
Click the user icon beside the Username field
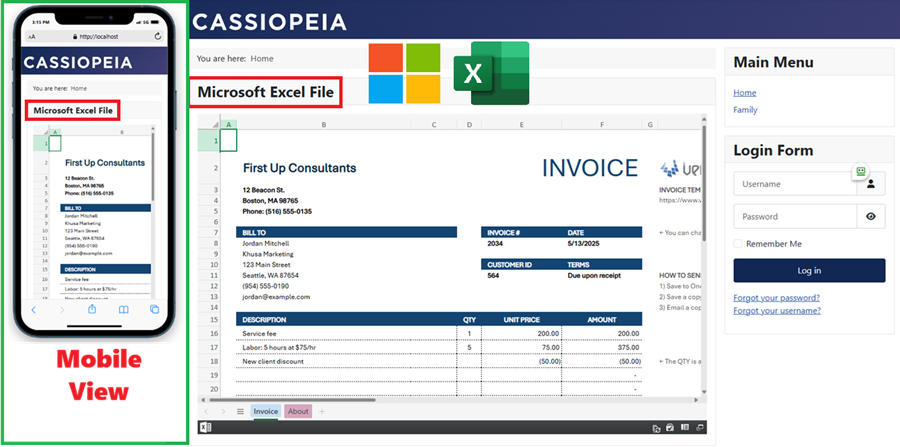click(x=871, y=184)
